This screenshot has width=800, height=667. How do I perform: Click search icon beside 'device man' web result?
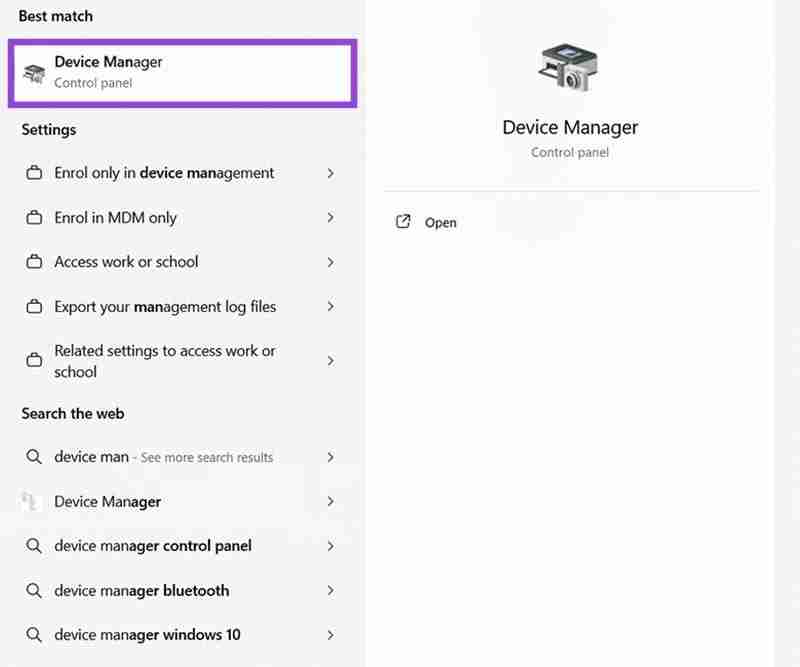(x=34, y=456)
